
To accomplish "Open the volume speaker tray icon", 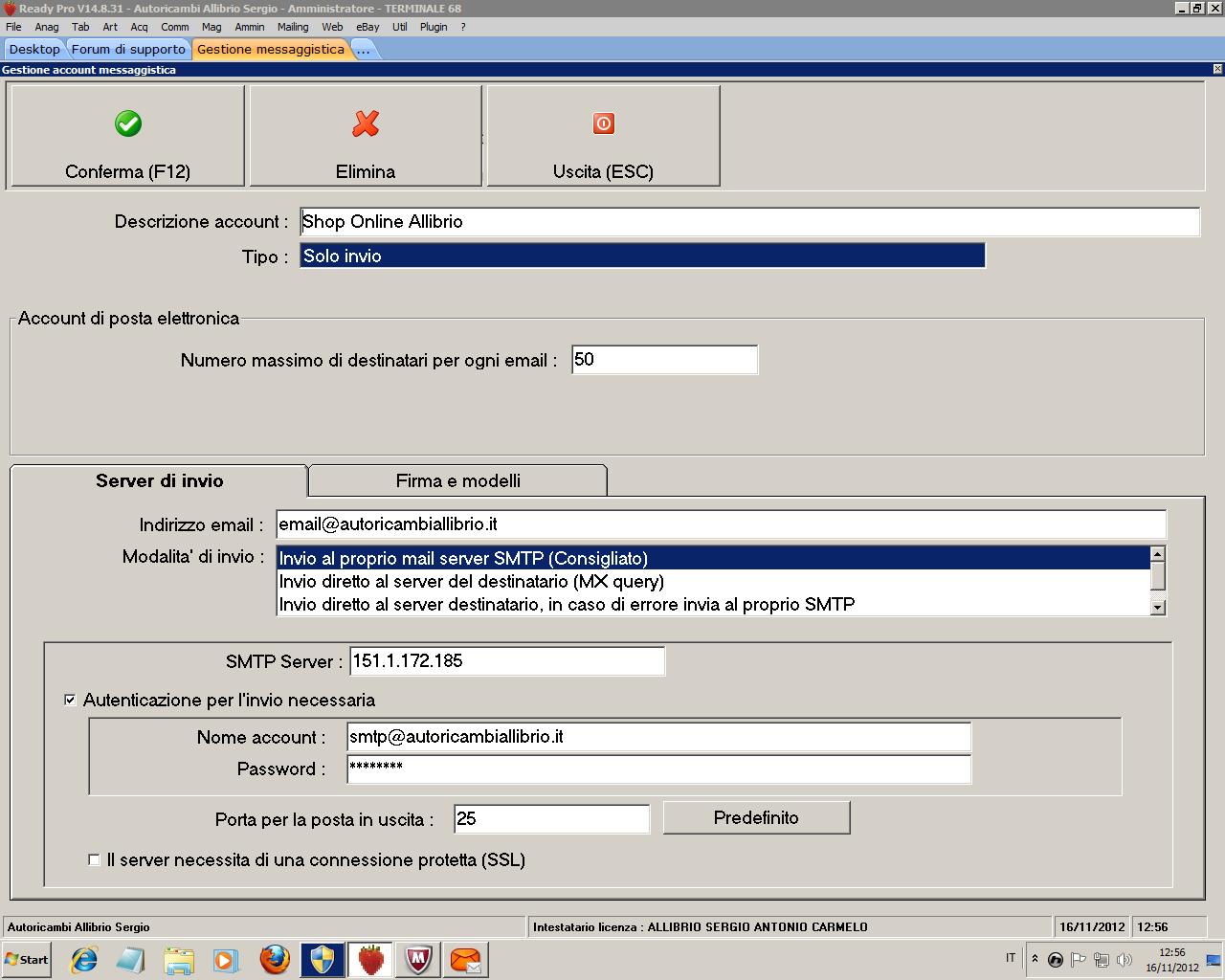I will (x=1125, y=959).
